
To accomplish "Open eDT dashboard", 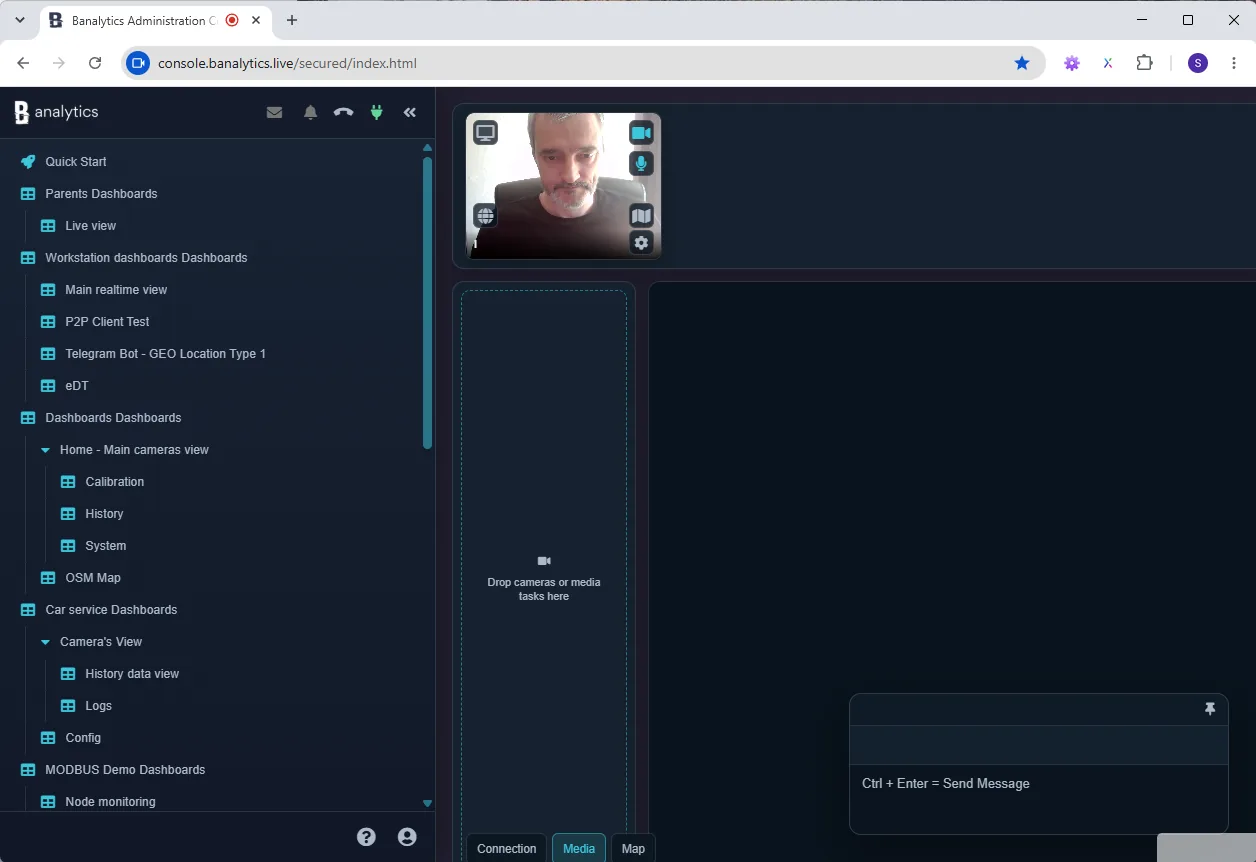I will tap(77, 385).
